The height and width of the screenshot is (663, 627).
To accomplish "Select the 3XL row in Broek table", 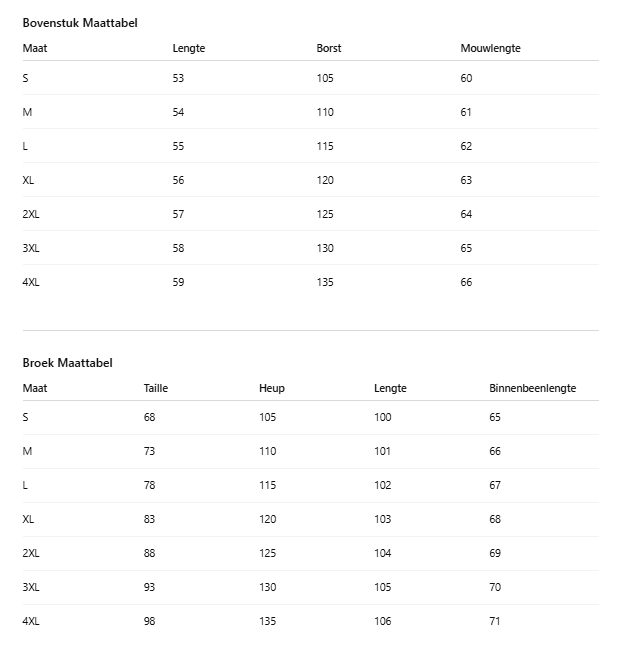I will [x=31, y=587].
